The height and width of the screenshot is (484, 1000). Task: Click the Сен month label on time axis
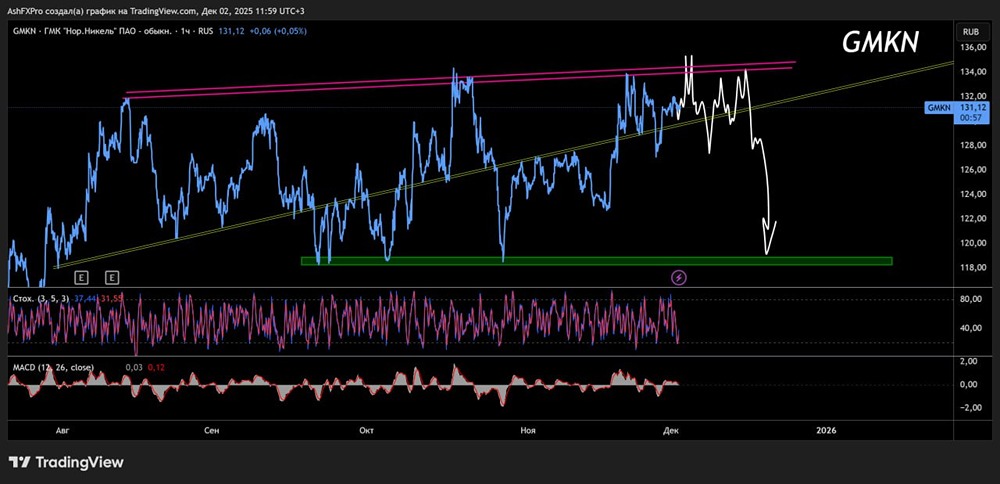pos(212,431)
